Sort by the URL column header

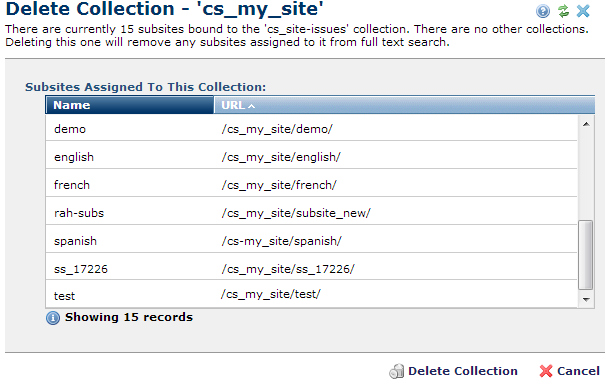click(404, 105)
